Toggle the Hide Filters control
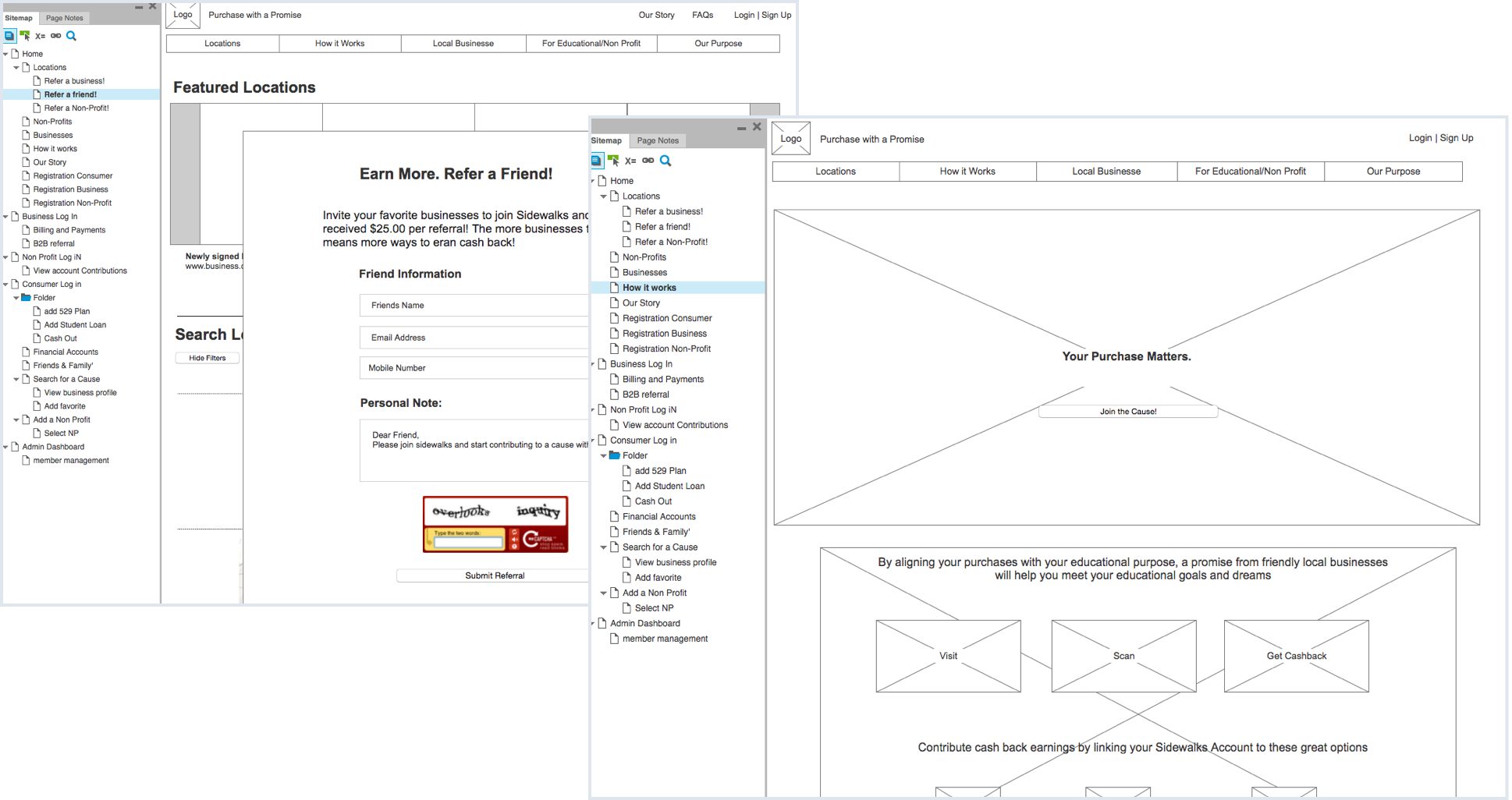This screenshot has width=1512, height=800. [x=207, y=358]
